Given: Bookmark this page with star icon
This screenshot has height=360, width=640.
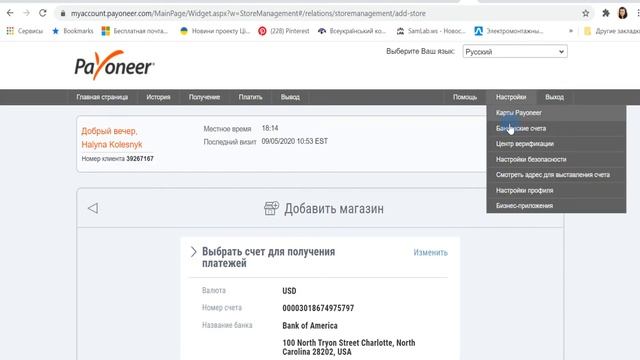Looking at the screenshot, I should (586, 13).
